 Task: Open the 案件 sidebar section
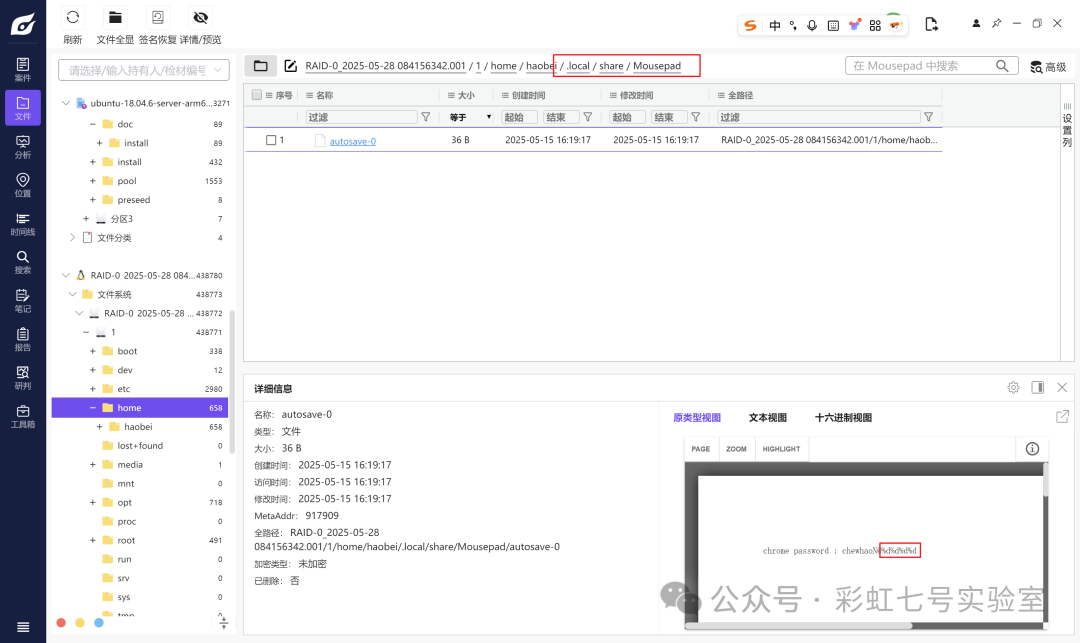point(23,70)
